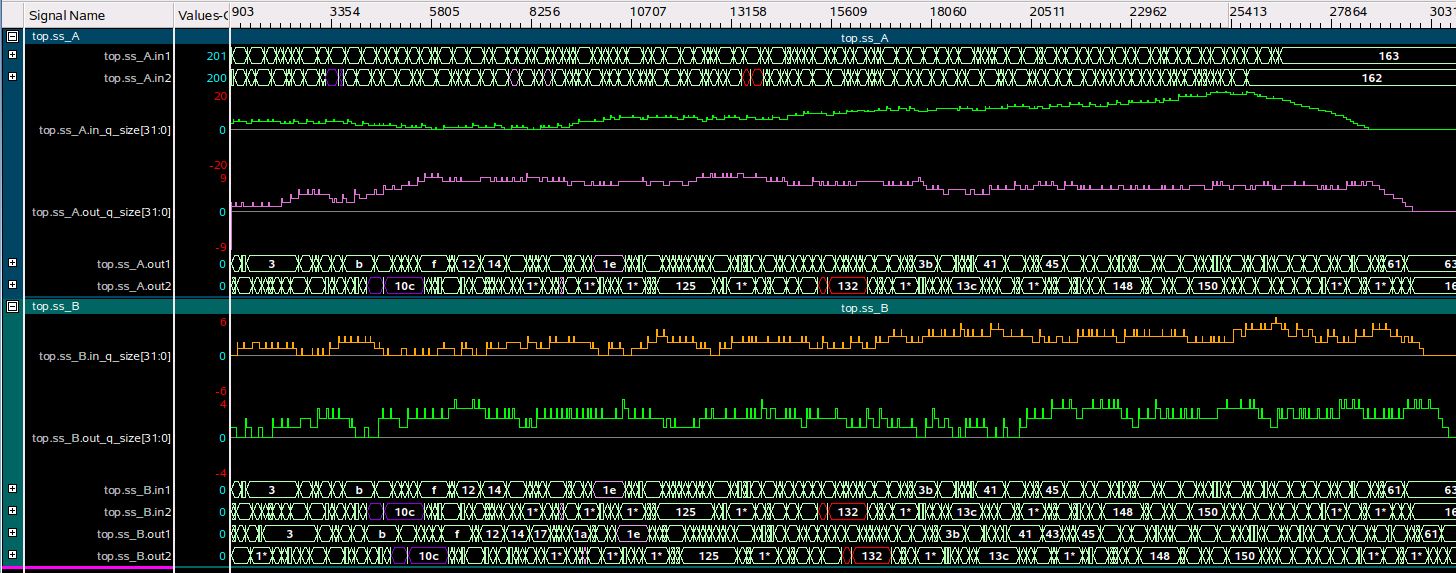Expand the top.ss_A.in1 bus signal
The width and height of the screenshot is (1456, 573).
click(12, 56)
